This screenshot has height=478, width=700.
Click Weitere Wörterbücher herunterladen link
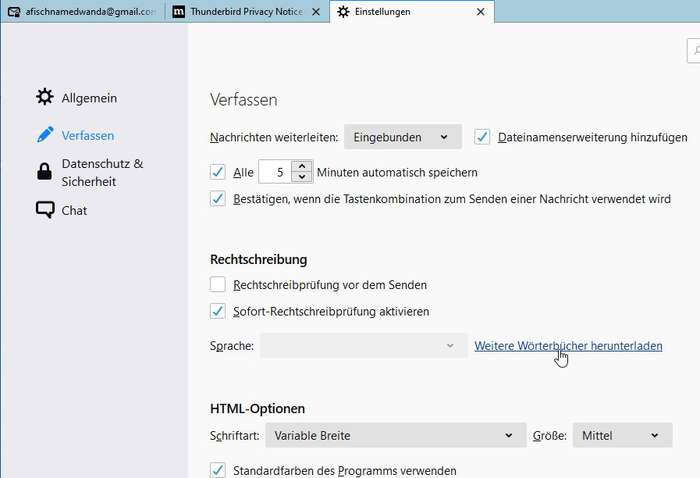coord(567,346)
